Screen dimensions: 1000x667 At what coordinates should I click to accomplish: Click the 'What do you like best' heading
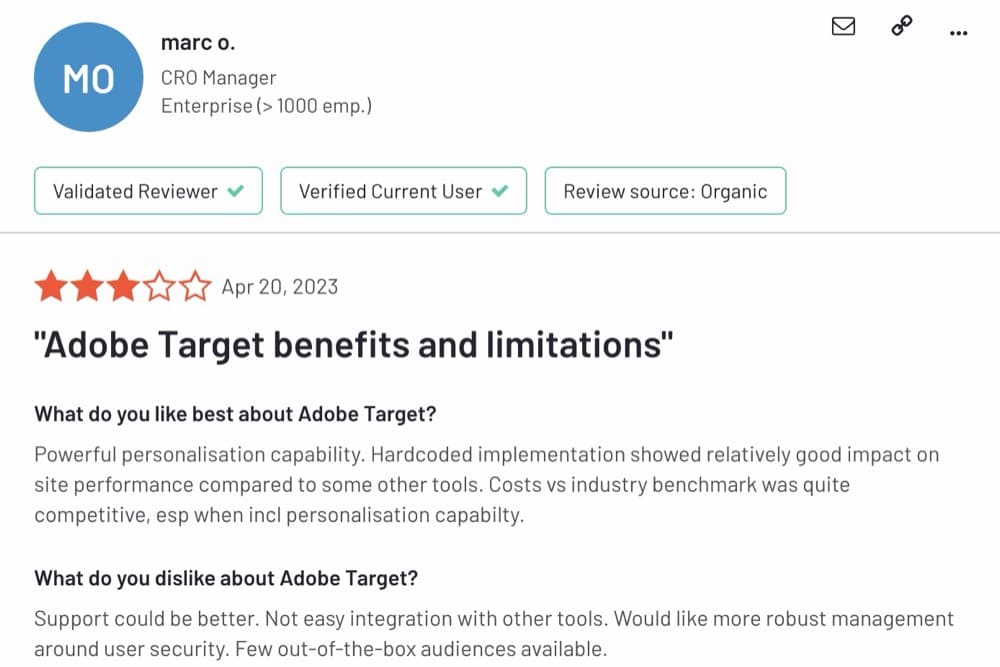(235, 413)
